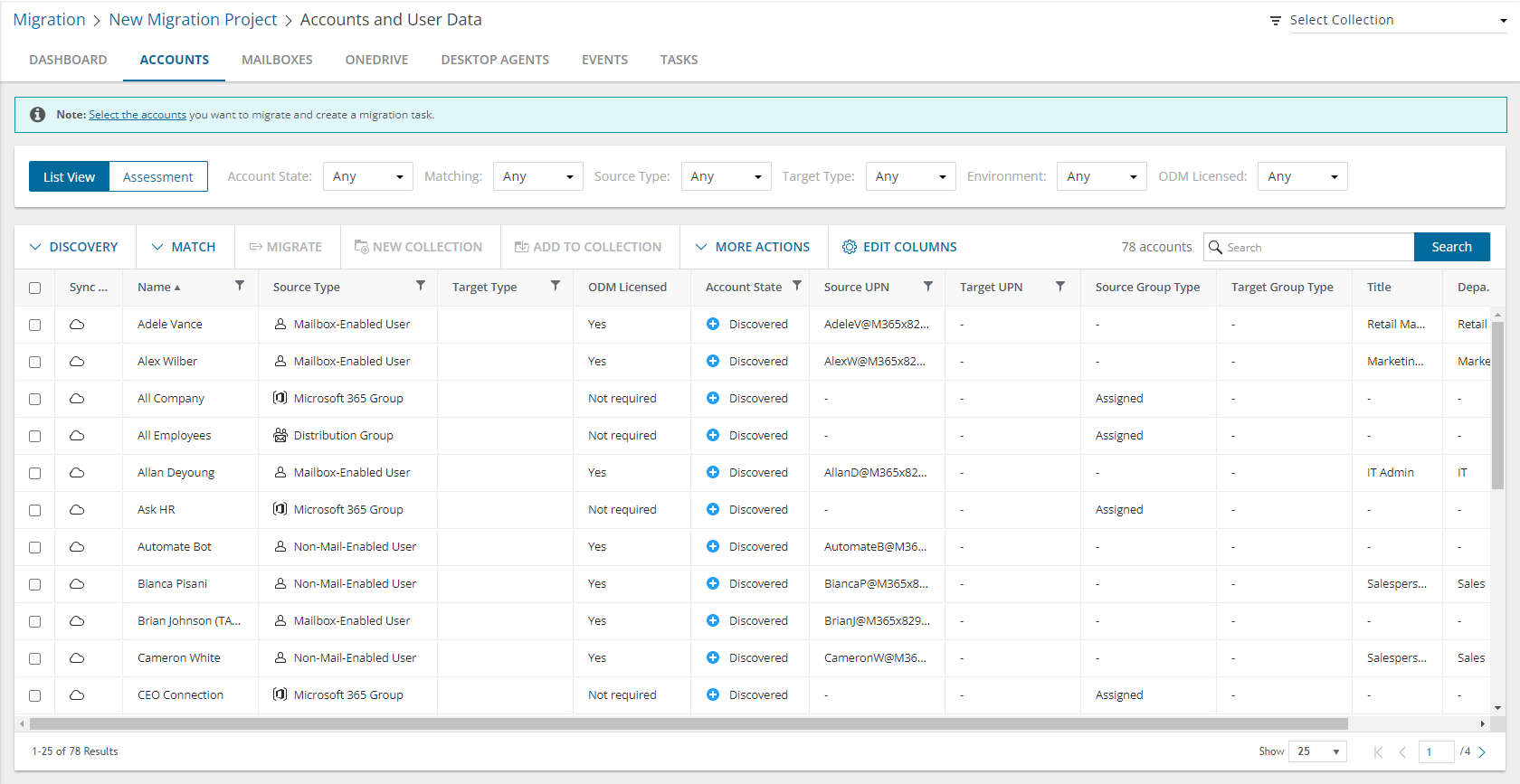This screenshot has width=1520, height=784.
Task: Check the select-all header checkbox
Action: 35,288
